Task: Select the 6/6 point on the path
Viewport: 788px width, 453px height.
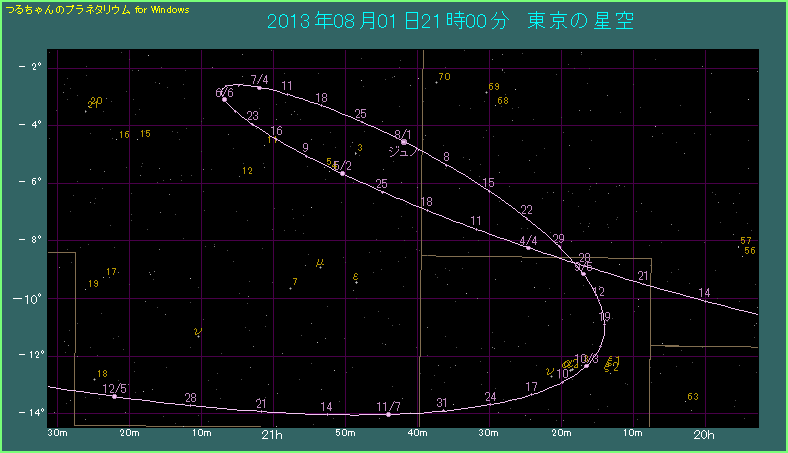Action: [224, 99]
